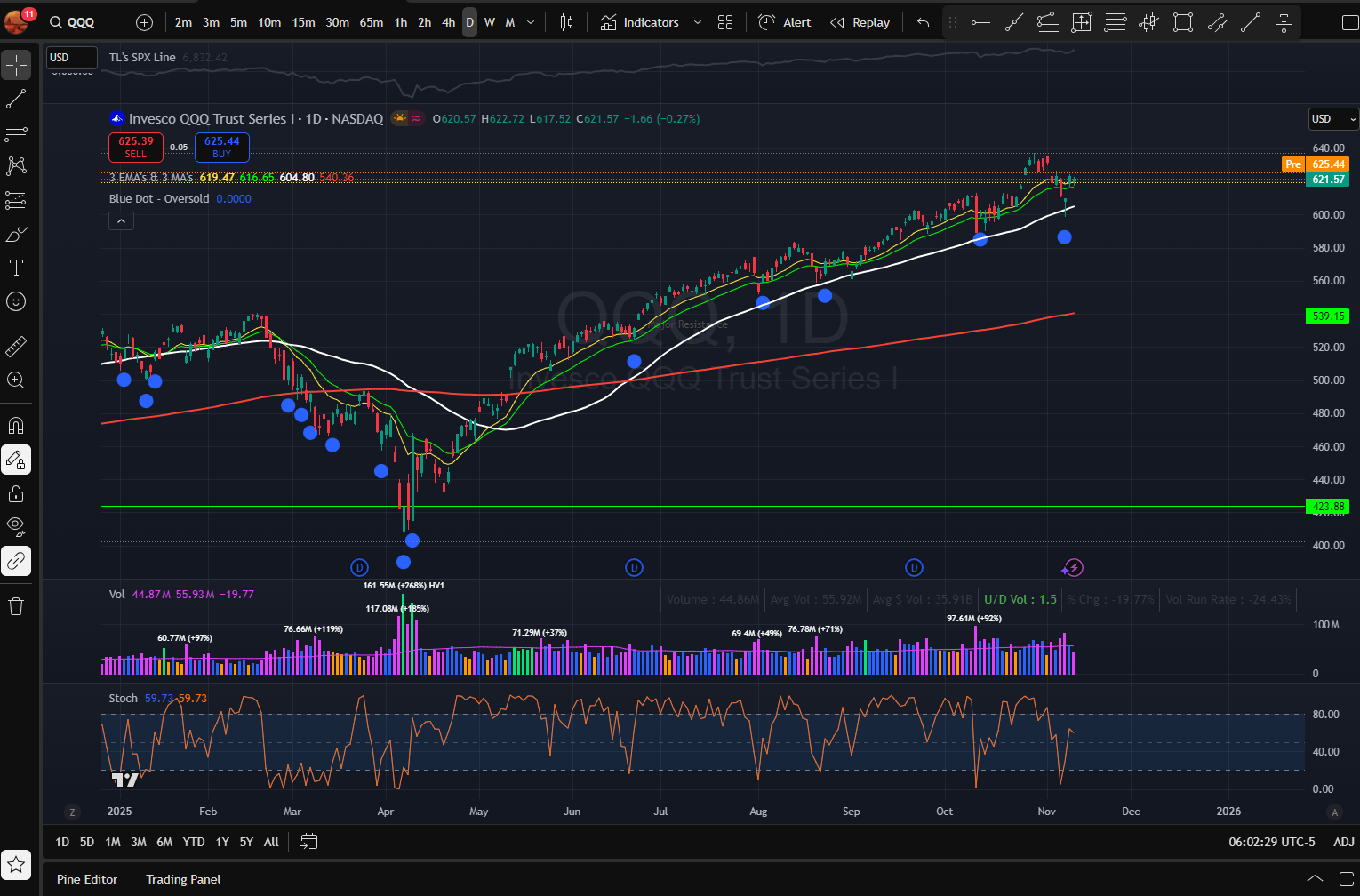Viewport: 1360px width, 896px height.
Task: Start bar Replay mode
Action: tap(860, 22)
